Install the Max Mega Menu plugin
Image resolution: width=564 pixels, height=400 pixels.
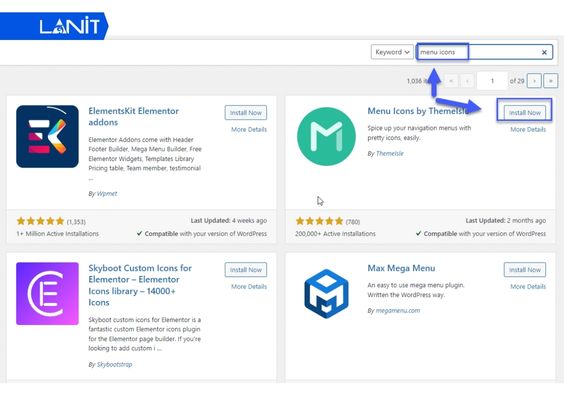(x=524, y=270)
